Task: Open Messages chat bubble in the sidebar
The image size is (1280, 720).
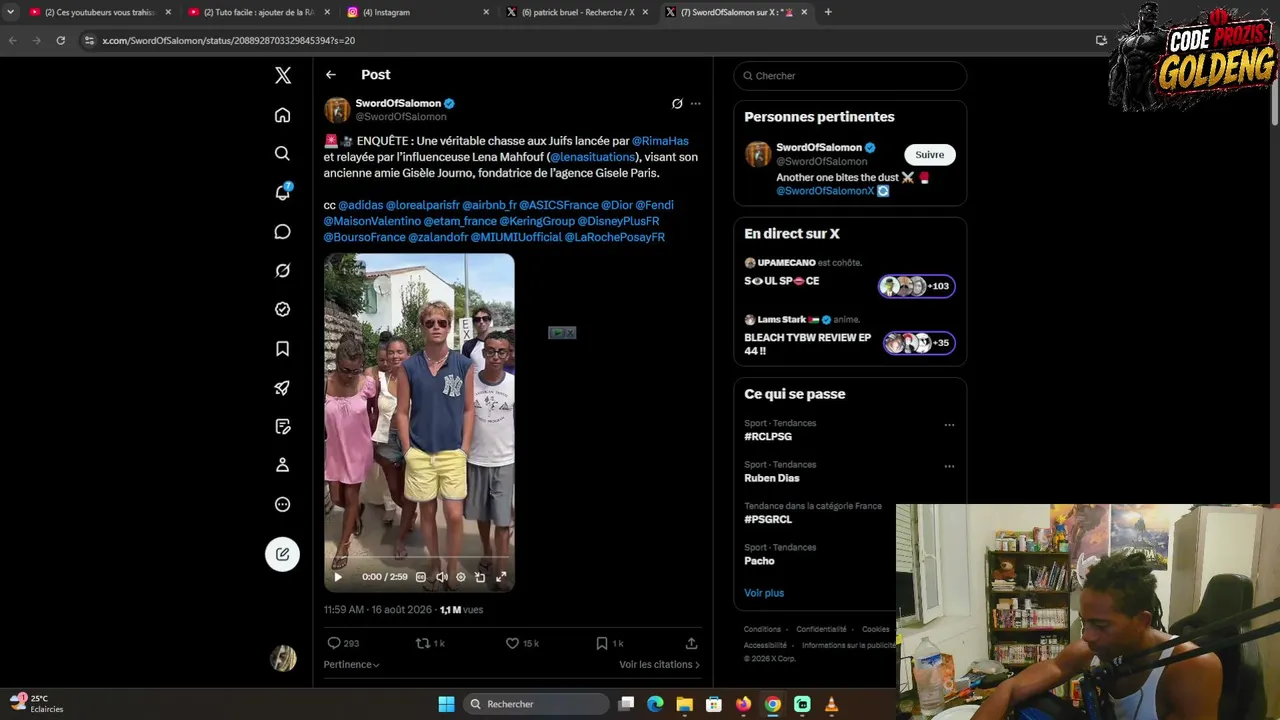Action: (x=283, y=232)
